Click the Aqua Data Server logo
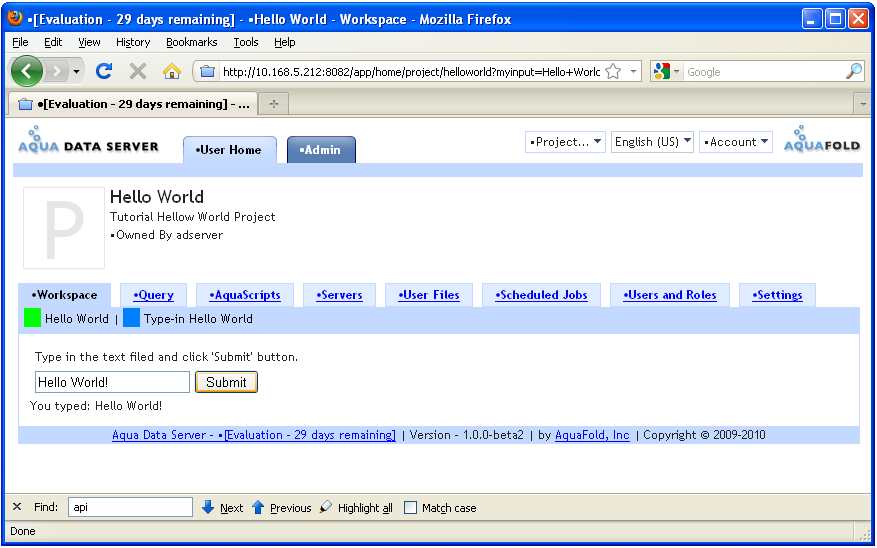Image resolution: width=877 pixels, height=548 pixels. [88, 139]
